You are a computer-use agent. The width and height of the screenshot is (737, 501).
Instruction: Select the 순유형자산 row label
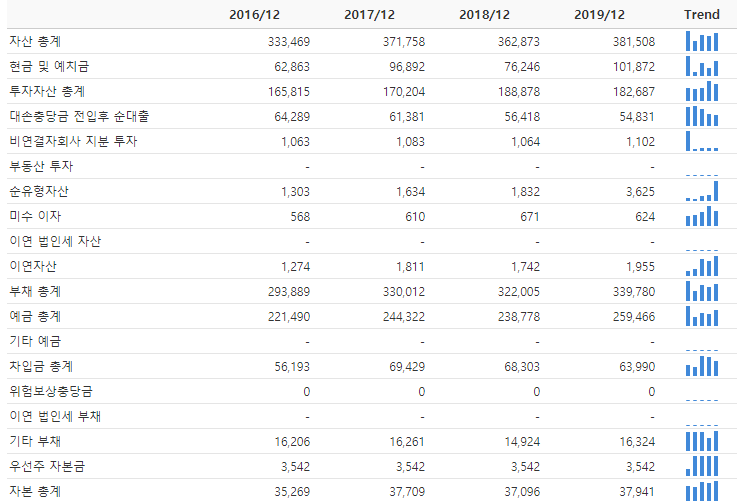pos(39,191)
